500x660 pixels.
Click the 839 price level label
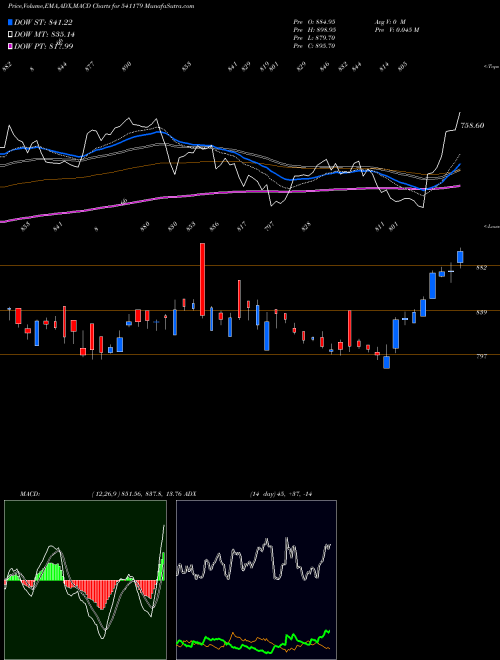(481, 312)
